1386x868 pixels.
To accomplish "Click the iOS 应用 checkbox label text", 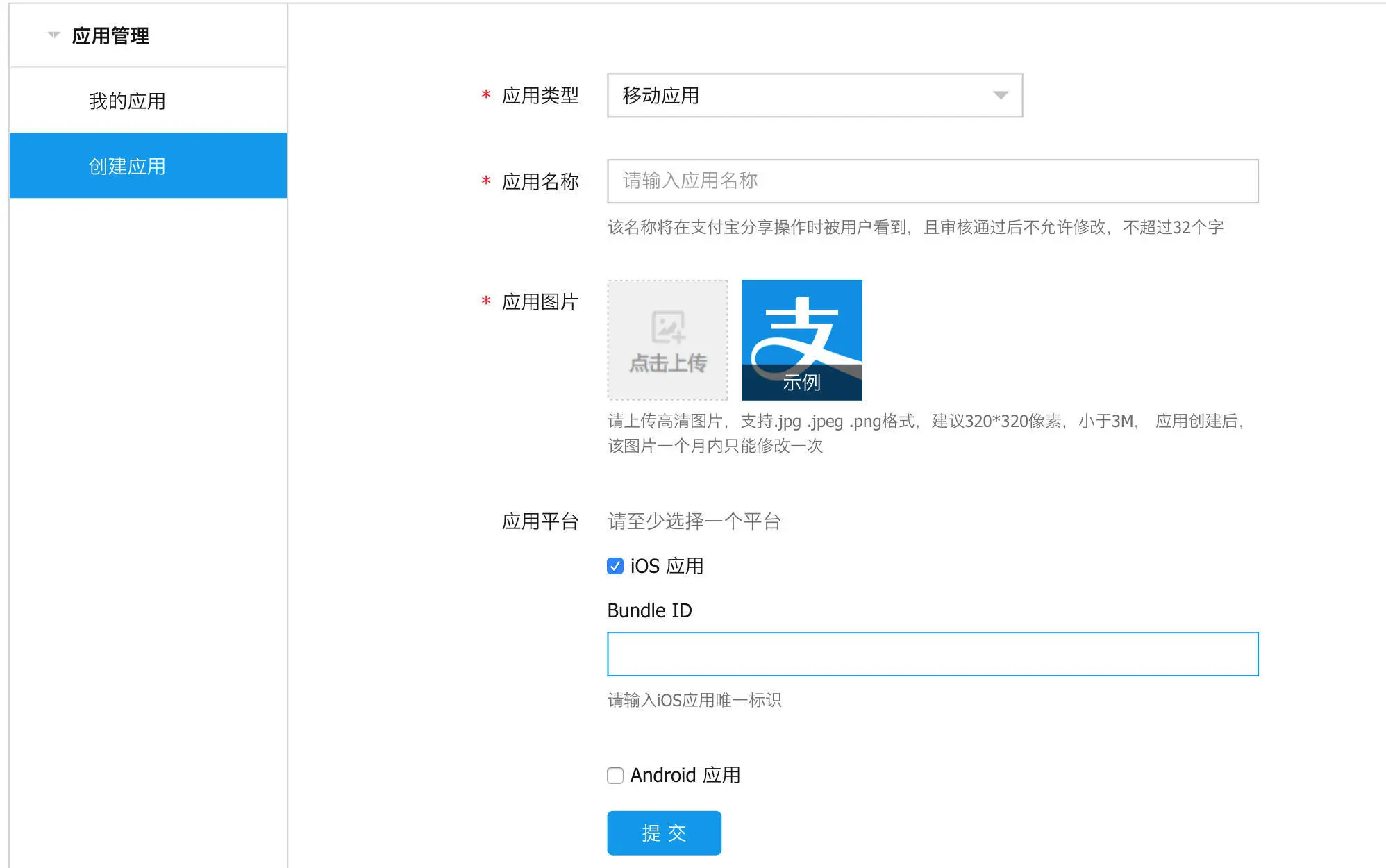I will pyautogui.click(x=667, y=566).
